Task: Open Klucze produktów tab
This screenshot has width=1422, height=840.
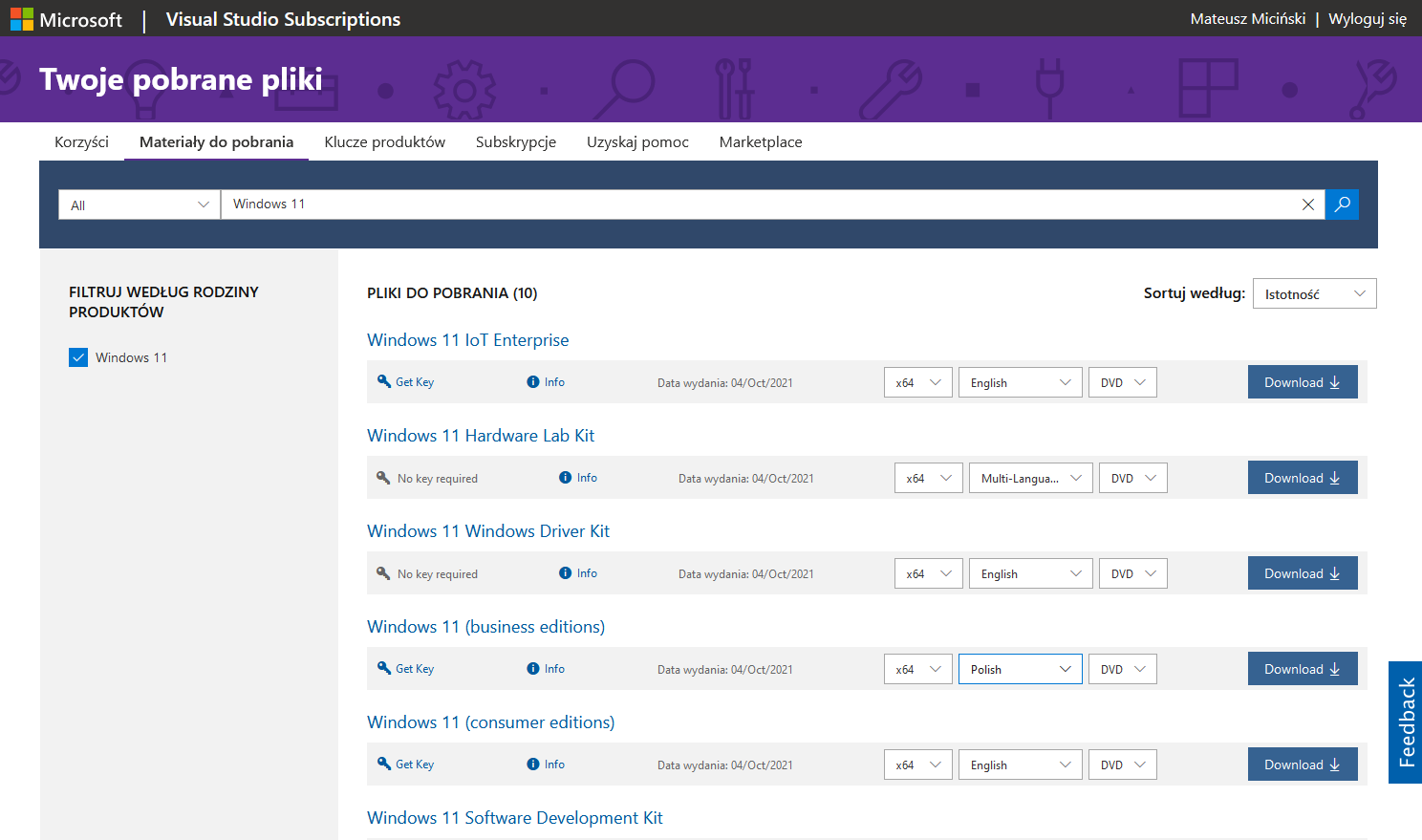Action: [x=384, y=141]
